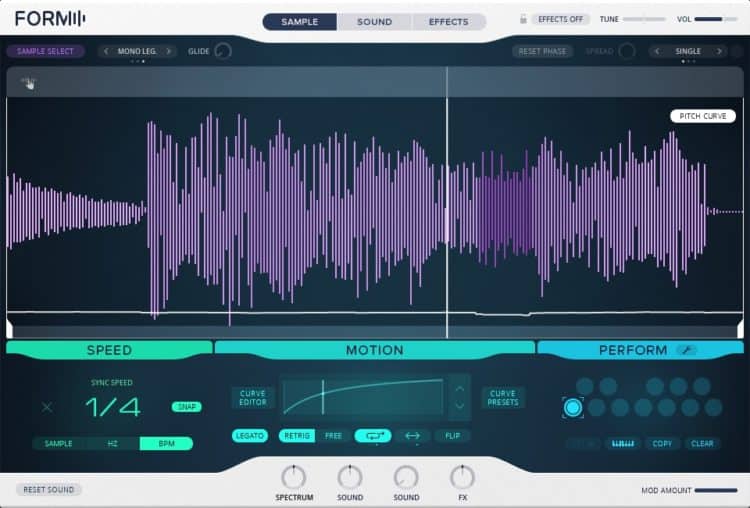Switch speed unit to BPM
Viewport: 750px width, 508px height.
pyautogui.click(x=166, y=443)
